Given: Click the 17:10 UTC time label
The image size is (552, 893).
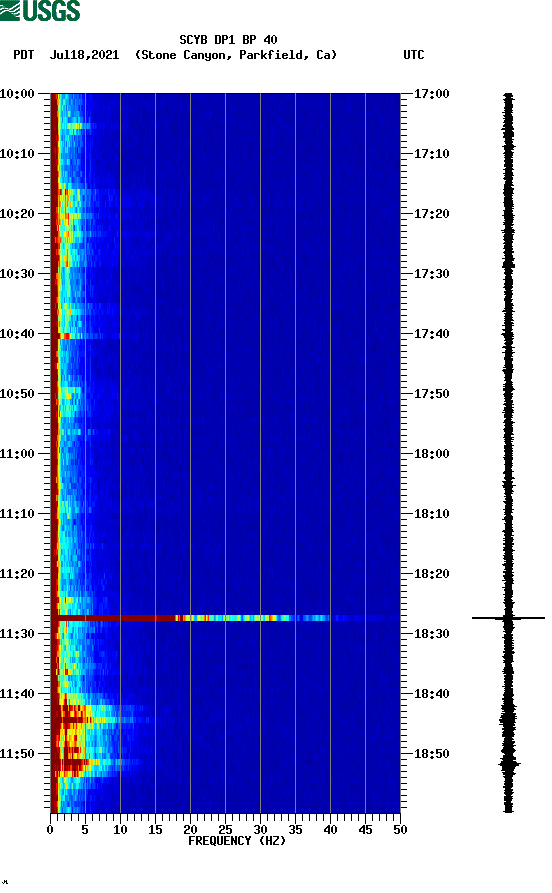Looking at the screenshot, I should 431,154.
